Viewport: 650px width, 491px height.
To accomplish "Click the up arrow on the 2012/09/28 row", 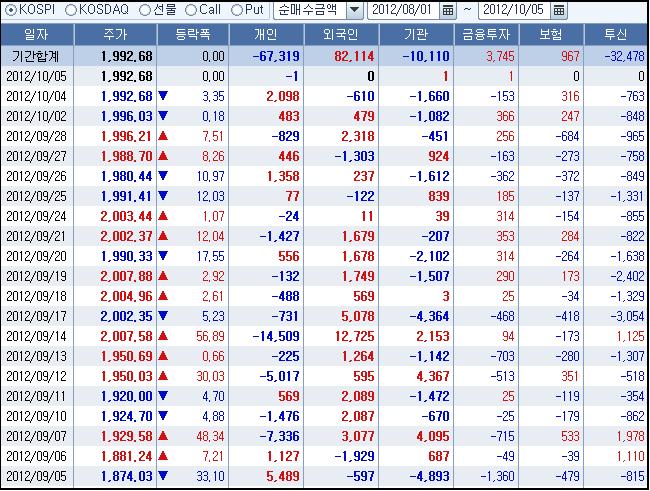I will (x=163, y=136).
